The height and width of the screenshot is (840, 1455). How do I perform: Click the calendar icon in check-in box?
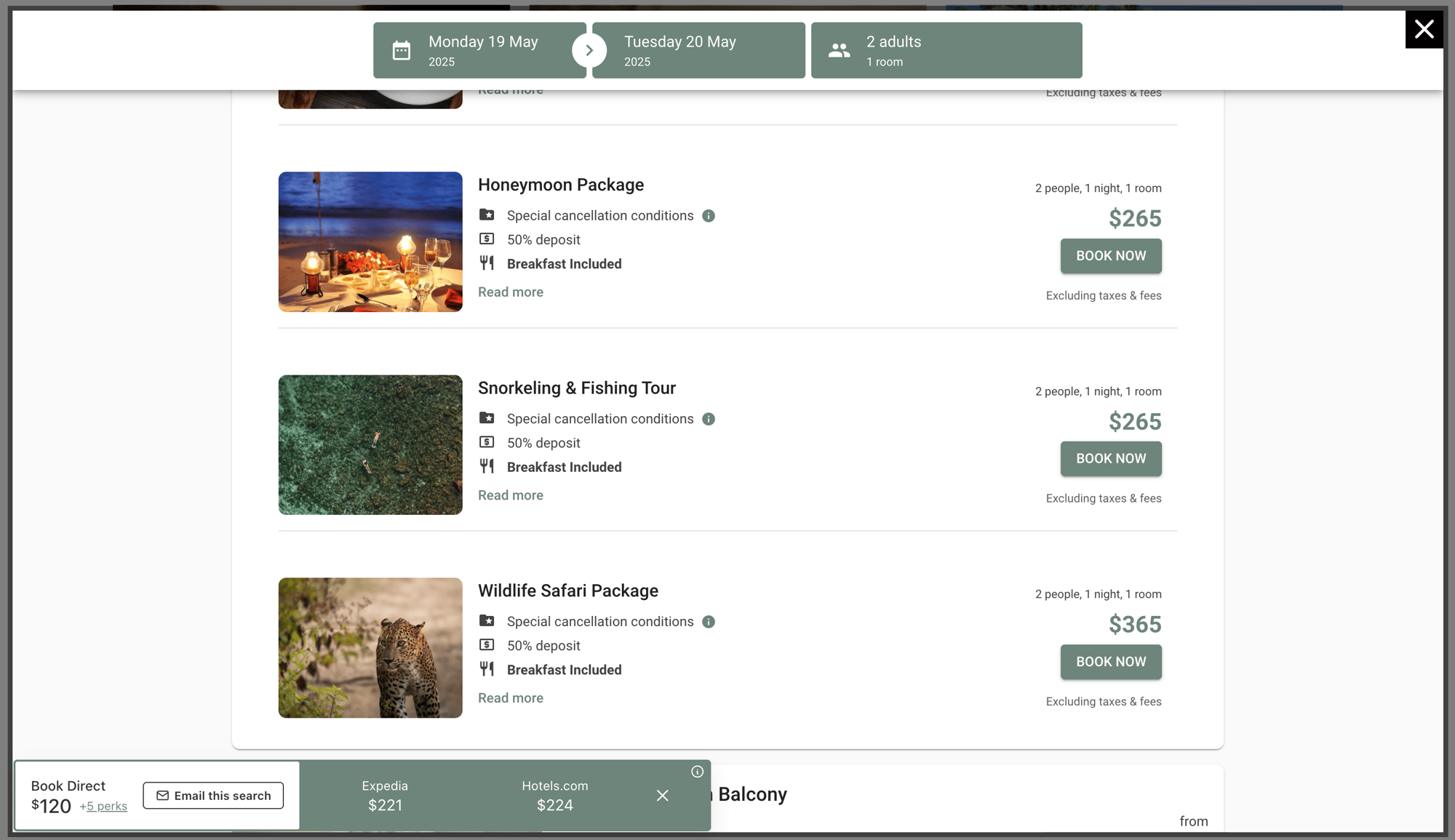(402, 50)
